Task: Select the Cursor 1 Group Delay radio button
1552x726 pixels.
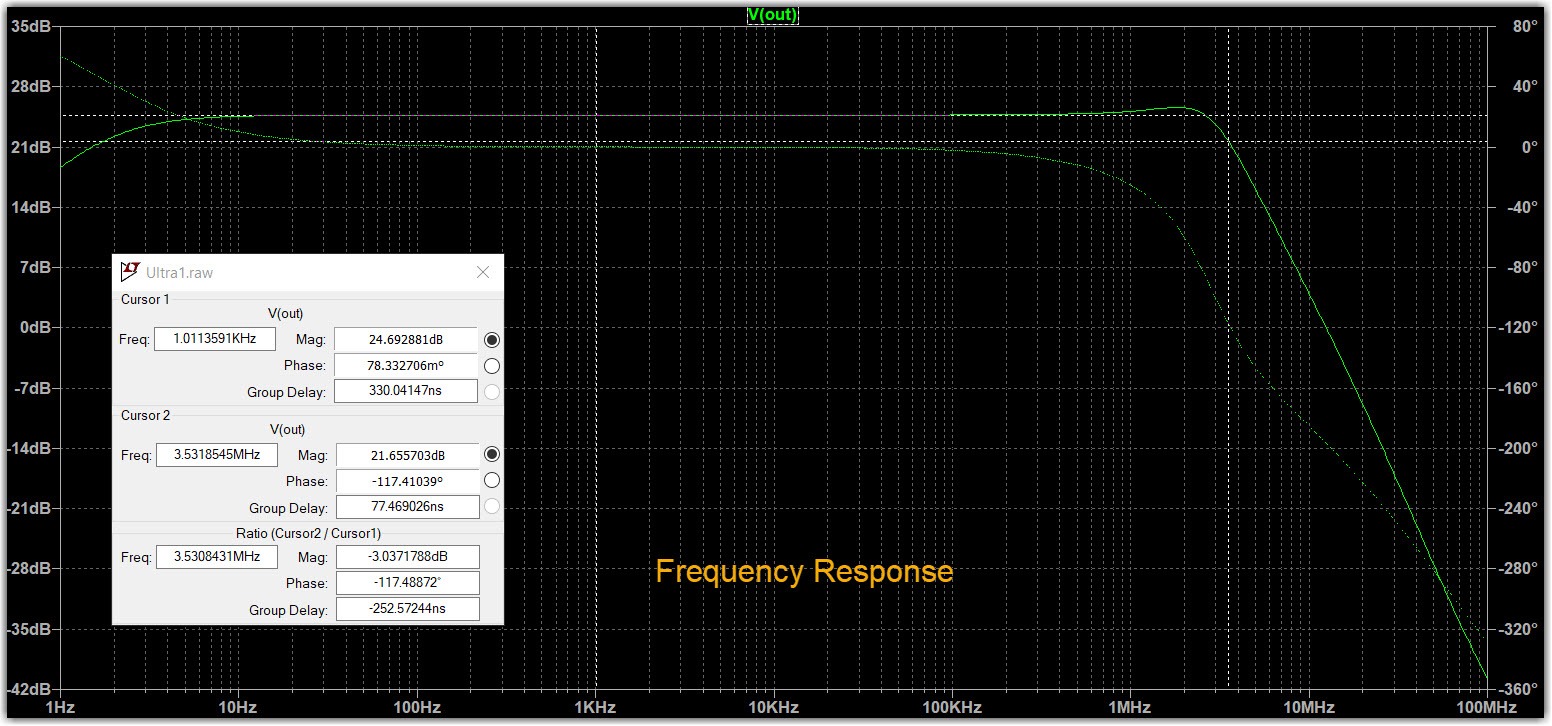Action: (x=491, y=392)
